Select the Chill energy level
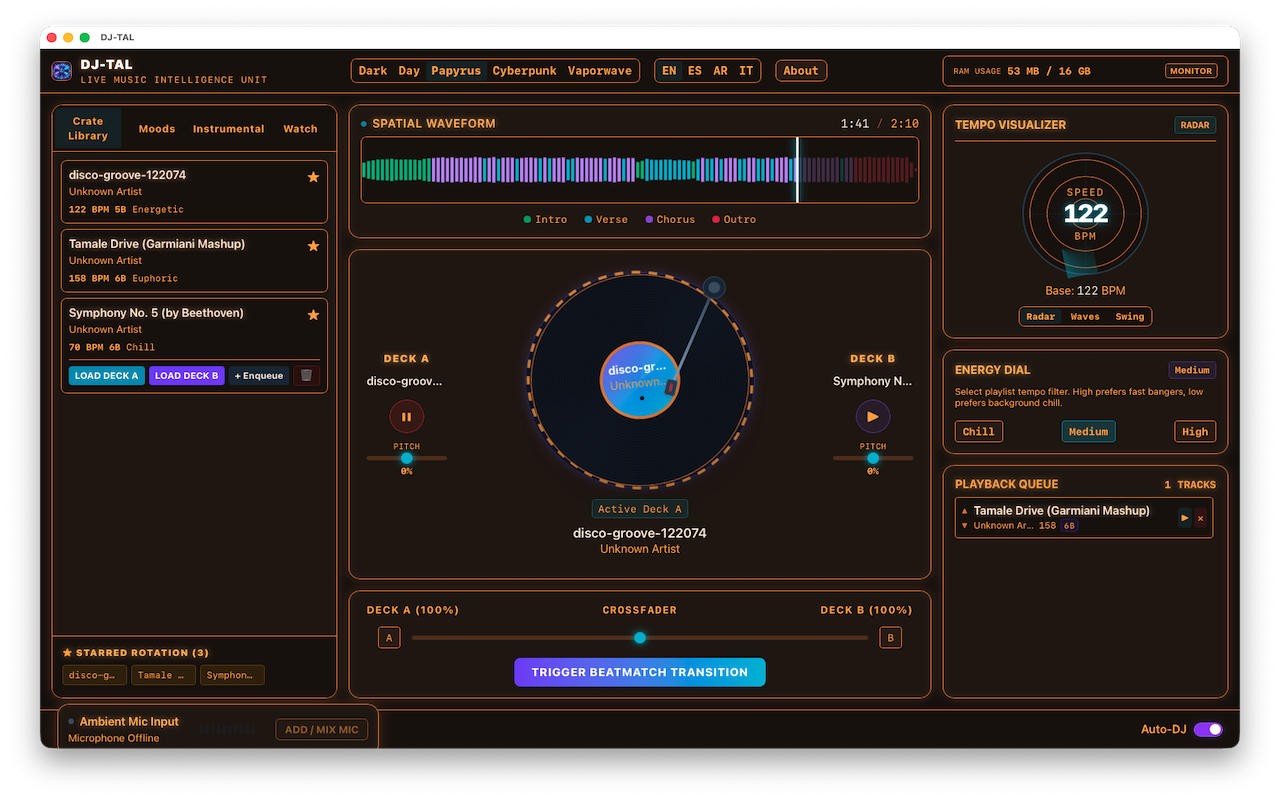 (979, 432)
